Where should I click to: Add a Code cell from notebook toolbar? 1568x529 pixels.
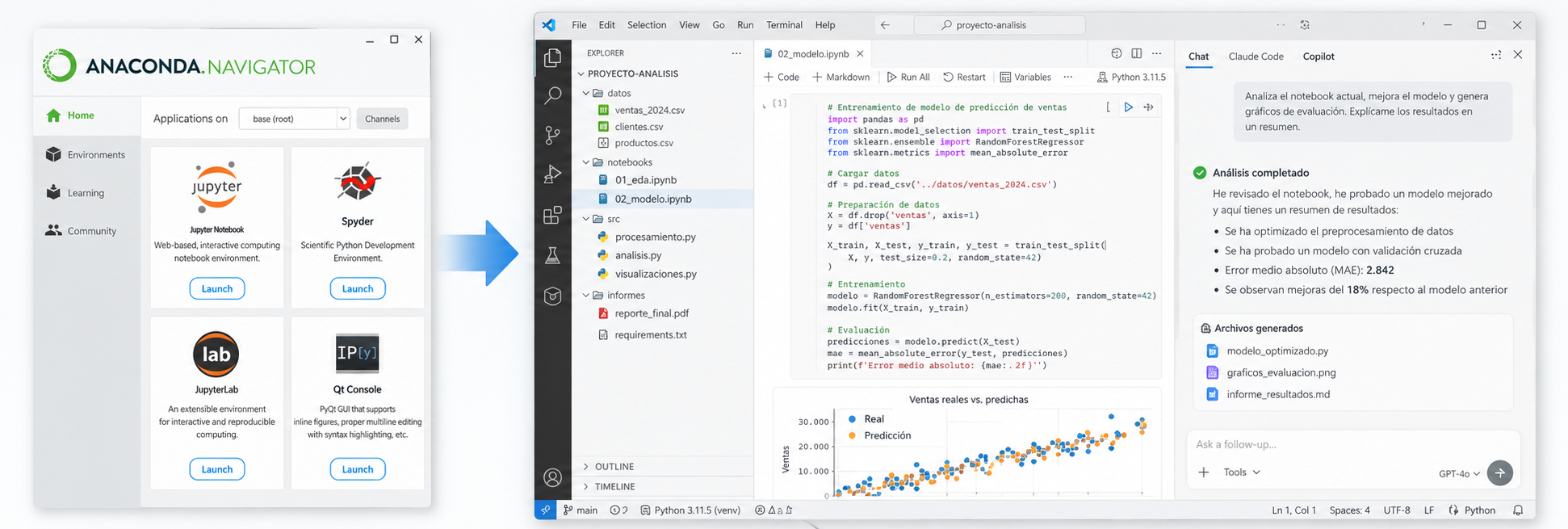coord(781,78)
